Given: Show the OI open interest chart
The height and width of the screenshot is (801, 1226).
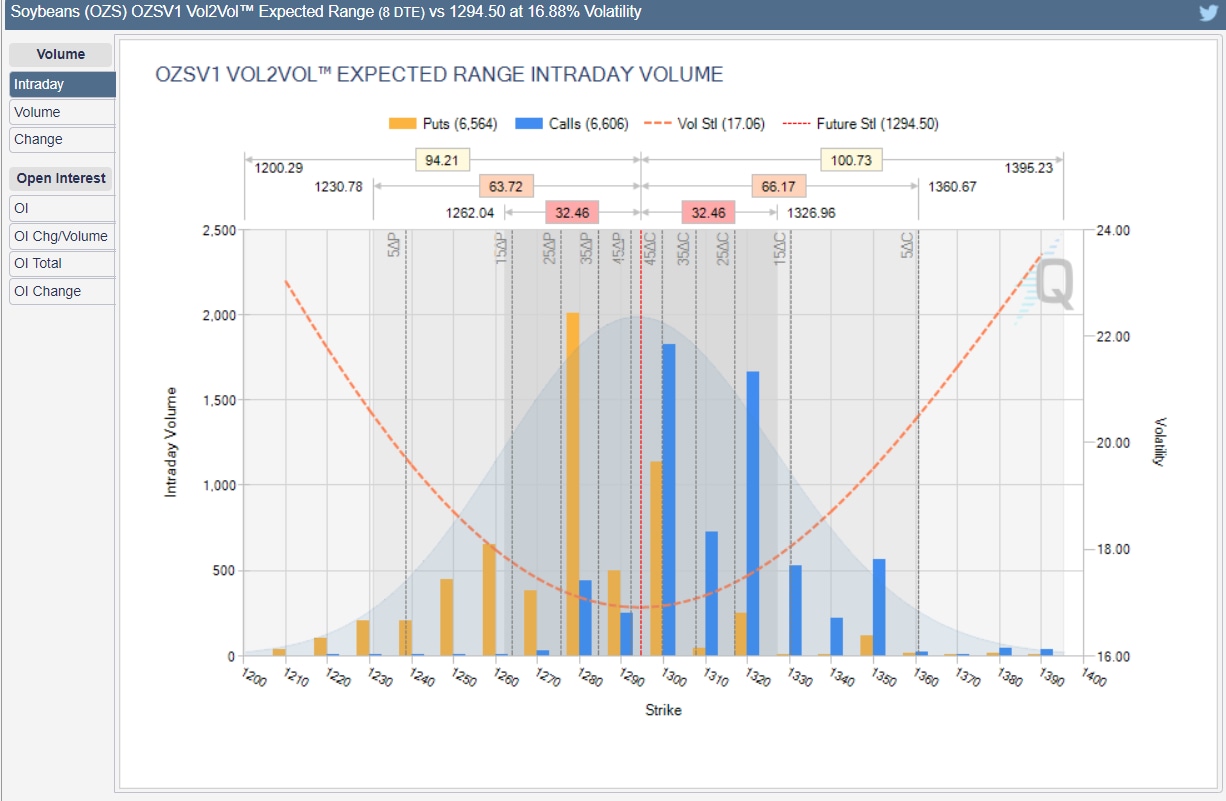Looking at the screenshot, I should point(61,208).
